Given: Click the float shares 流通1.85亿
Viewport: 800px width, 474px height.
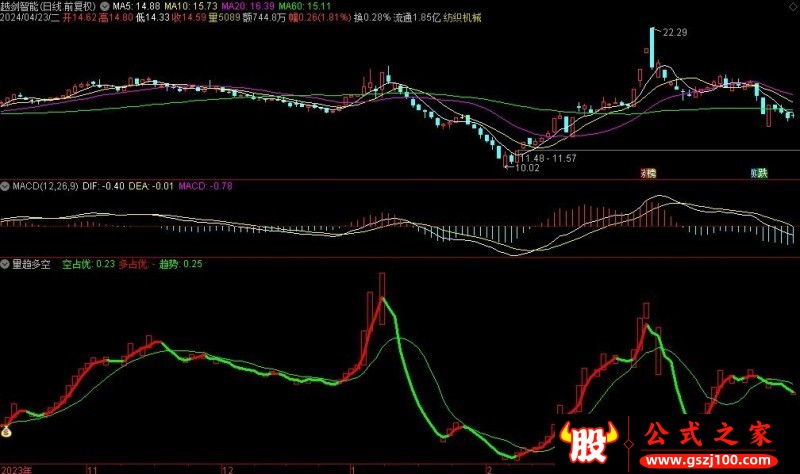Looking at the screenshot, I should pyautogui.click(x=417, y=18).
